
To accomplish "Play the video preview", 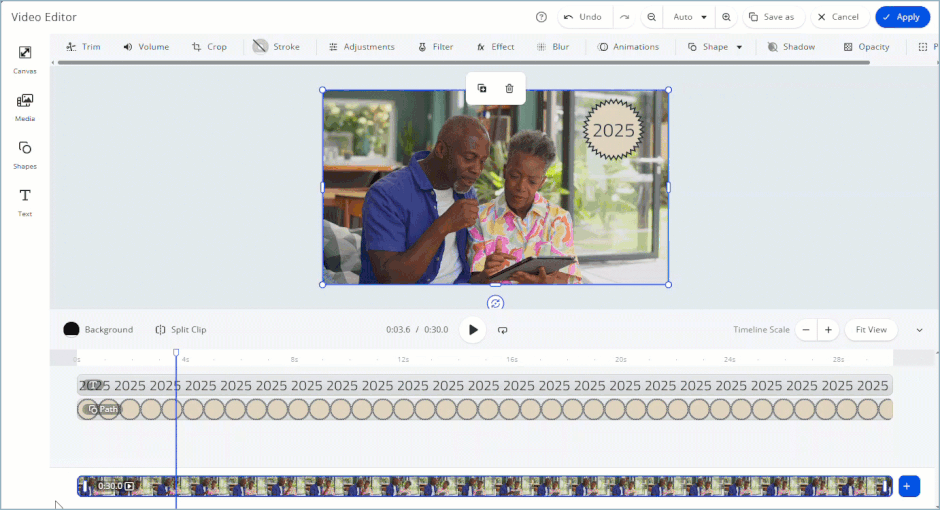I will 473,330.
